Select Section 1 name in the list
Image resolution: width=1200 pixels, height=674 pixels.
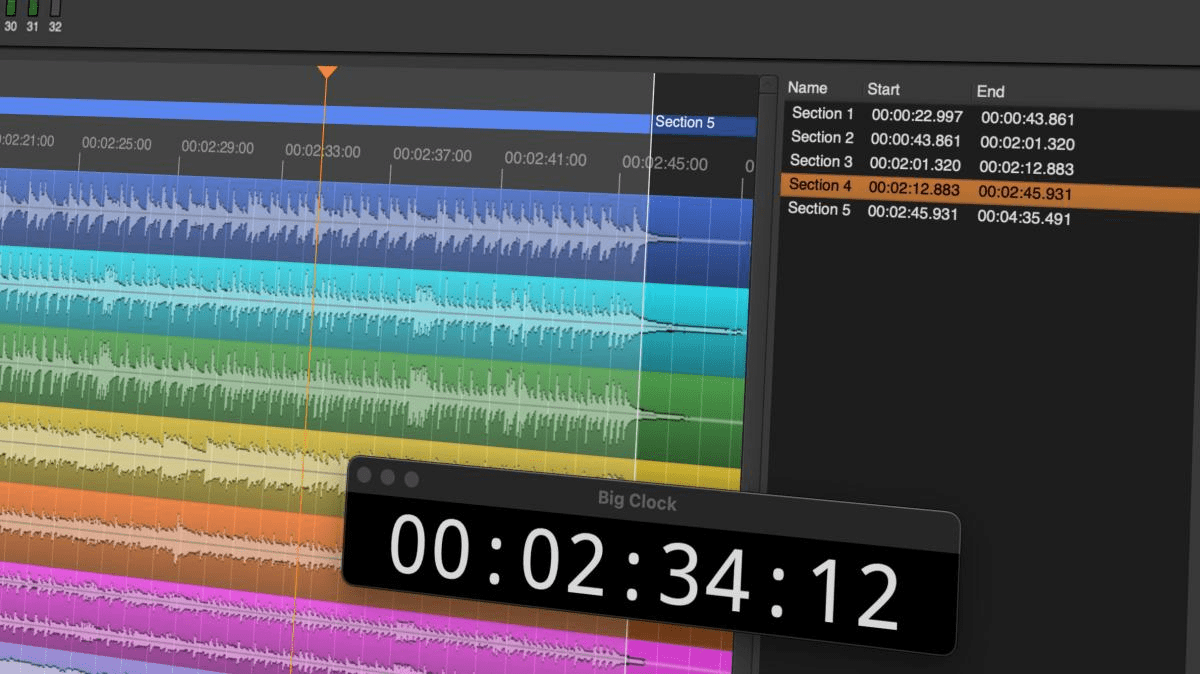point(823,114)
